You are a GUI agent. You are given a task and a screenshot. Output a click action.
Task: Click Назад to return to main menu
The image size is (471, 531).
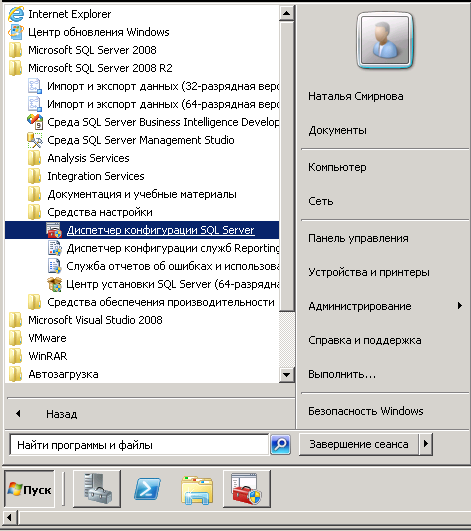(x=62, y=414)
